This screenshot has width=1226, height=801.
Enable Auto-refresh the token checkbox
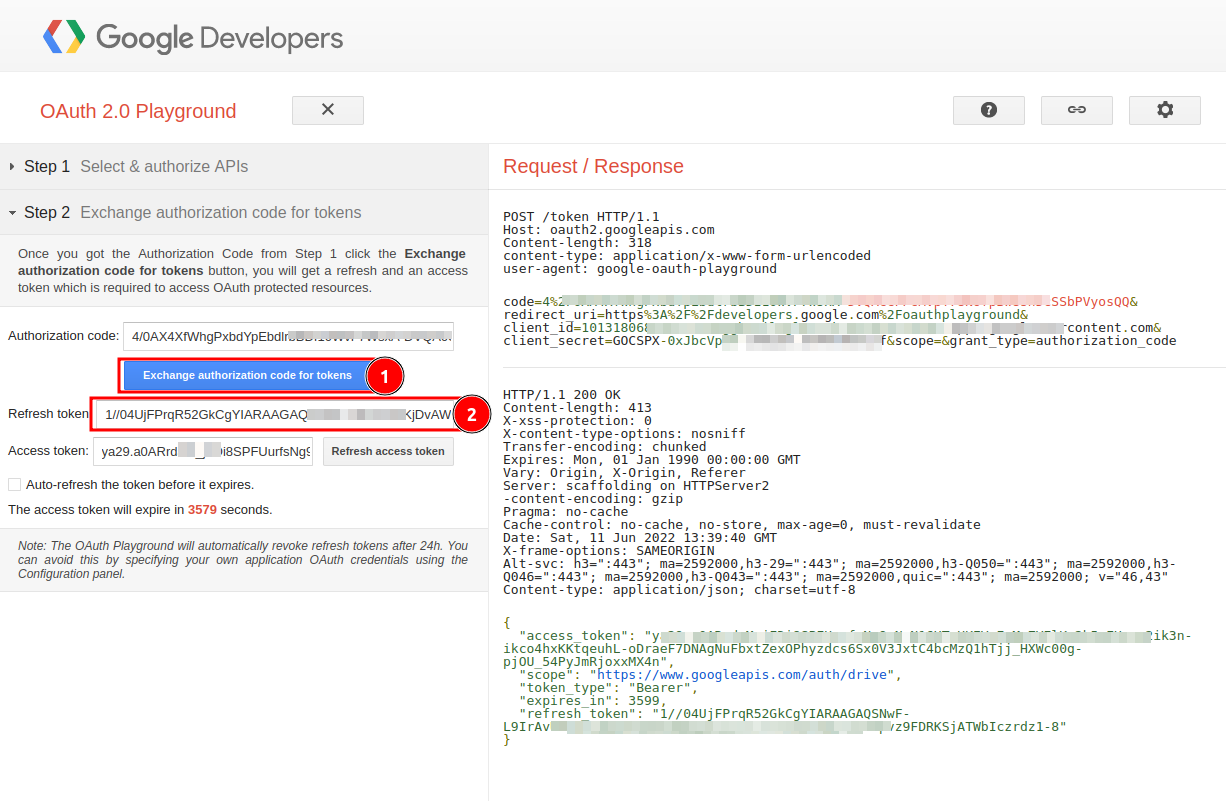14,485
